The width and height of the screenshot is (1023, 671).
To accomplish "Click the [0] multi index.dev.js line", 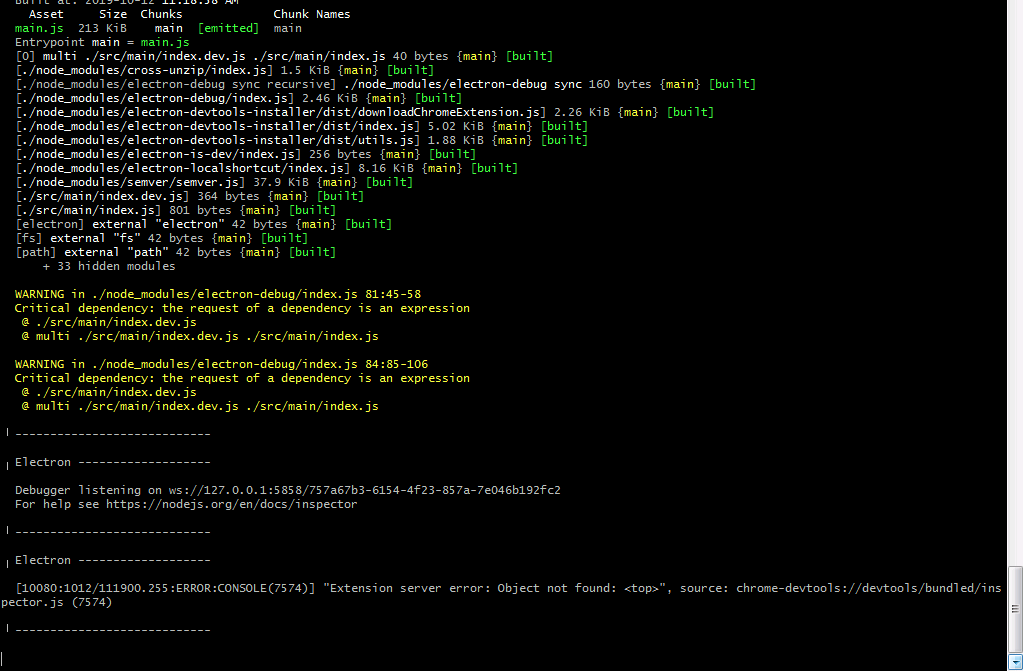I will [284, 56].
